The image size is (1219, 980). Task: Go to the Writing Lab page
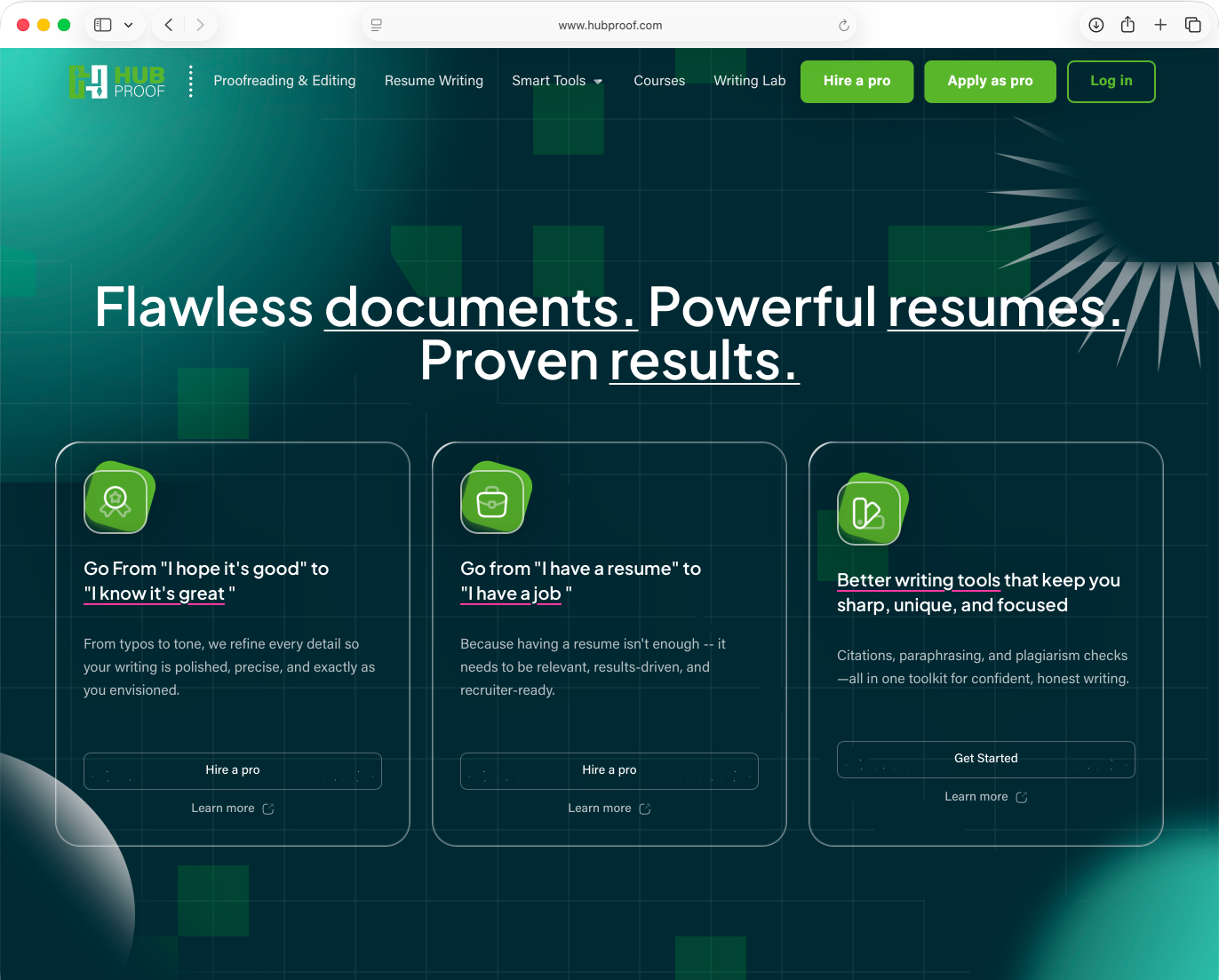click(x=749, y=81)
